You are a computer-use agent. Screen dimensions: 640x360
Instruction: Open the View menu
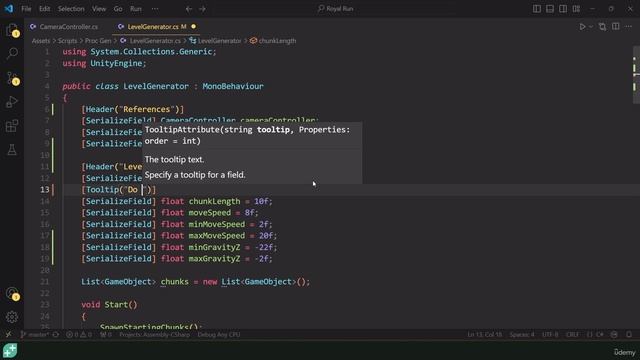(x=99, y=9)
